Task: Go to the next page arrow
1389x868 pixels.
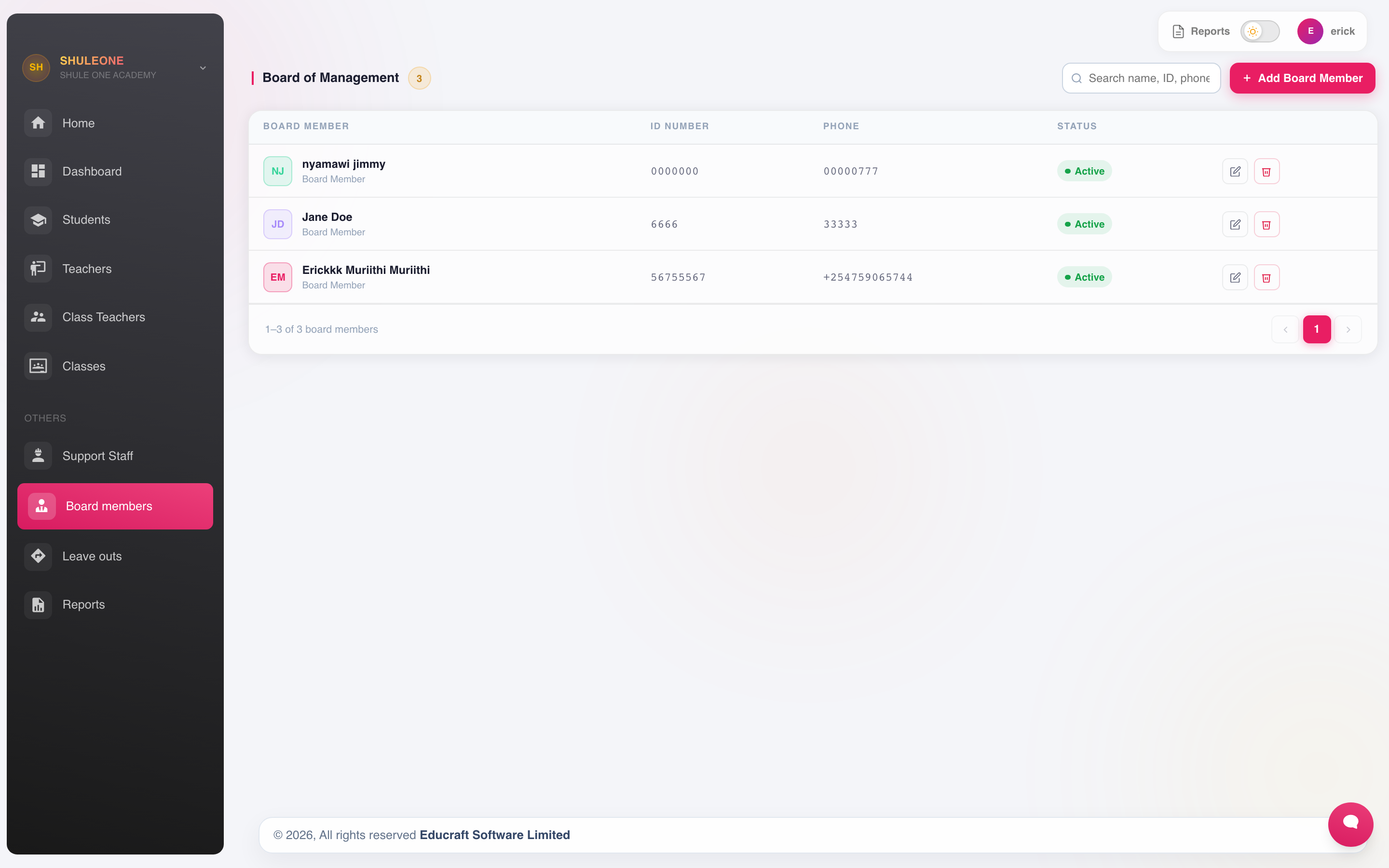Action: [x=1348, y=329]
